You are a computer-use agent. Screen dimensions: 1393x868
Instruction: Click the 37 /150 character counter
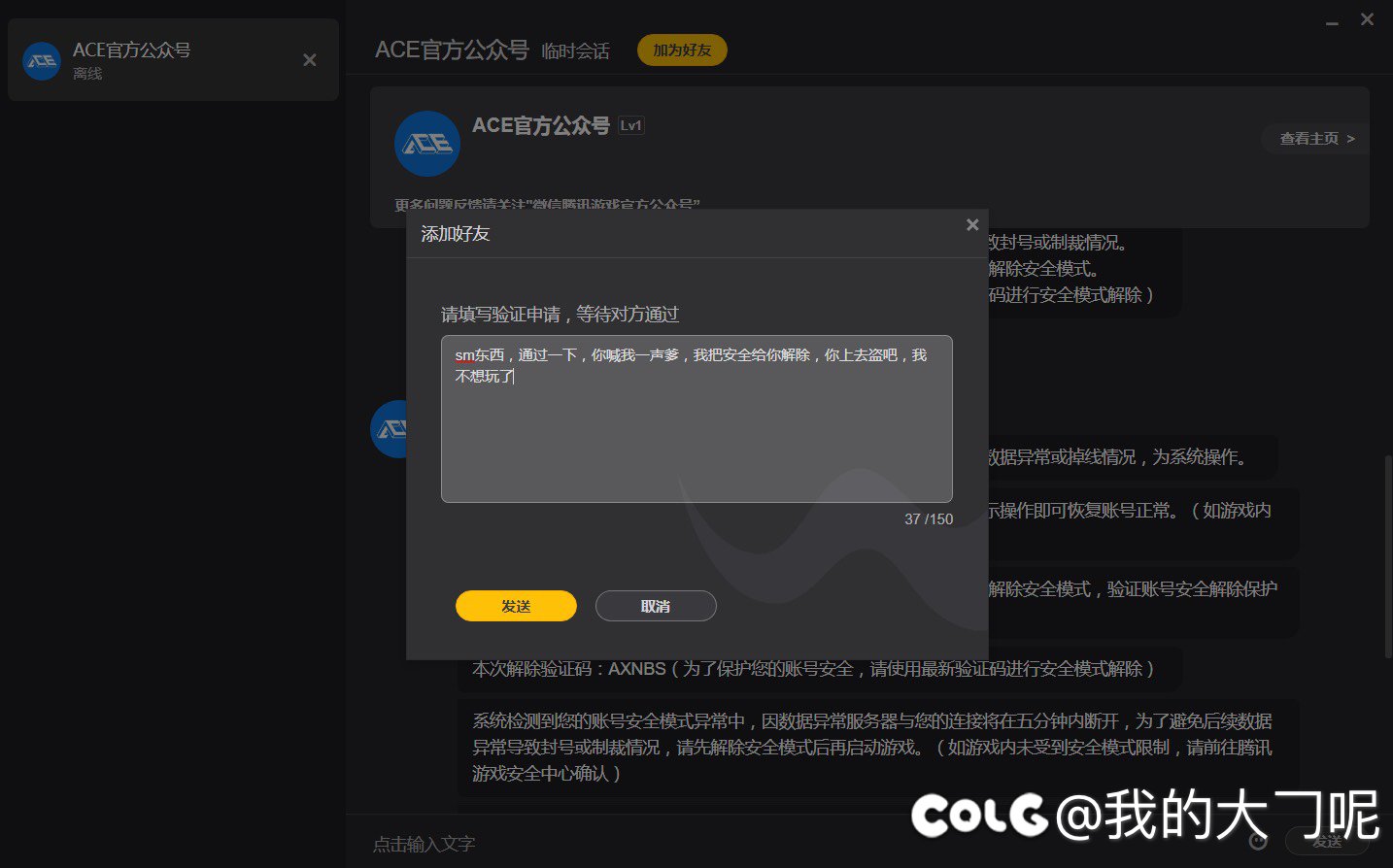point(929,519)
